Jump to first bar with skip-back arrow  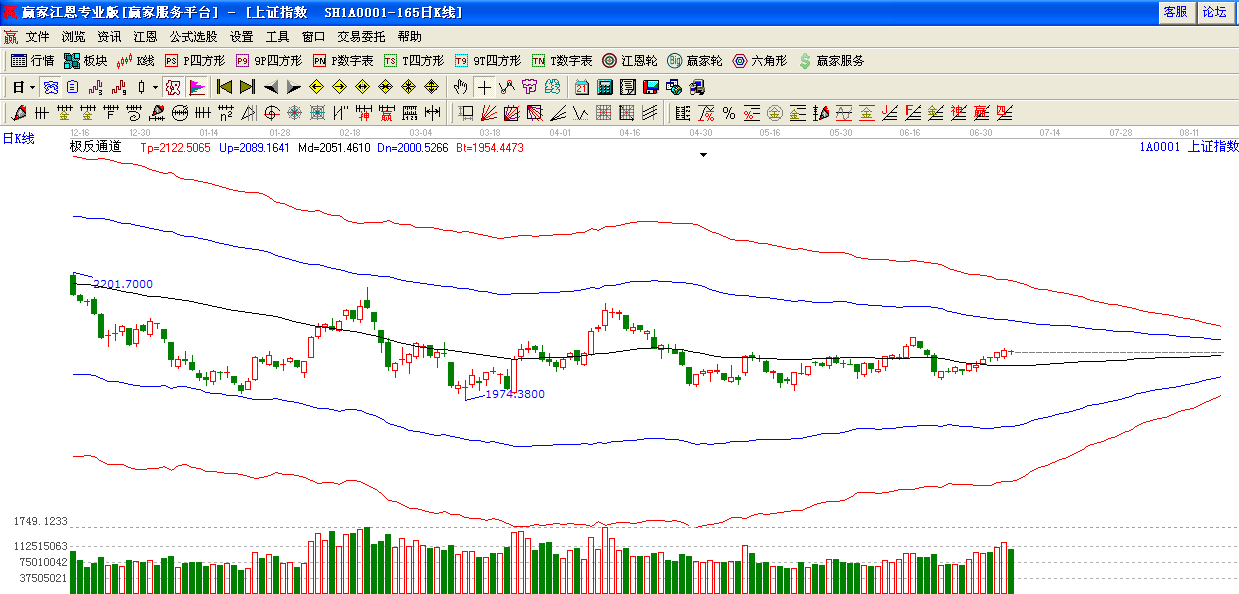(x=224, y=87)
